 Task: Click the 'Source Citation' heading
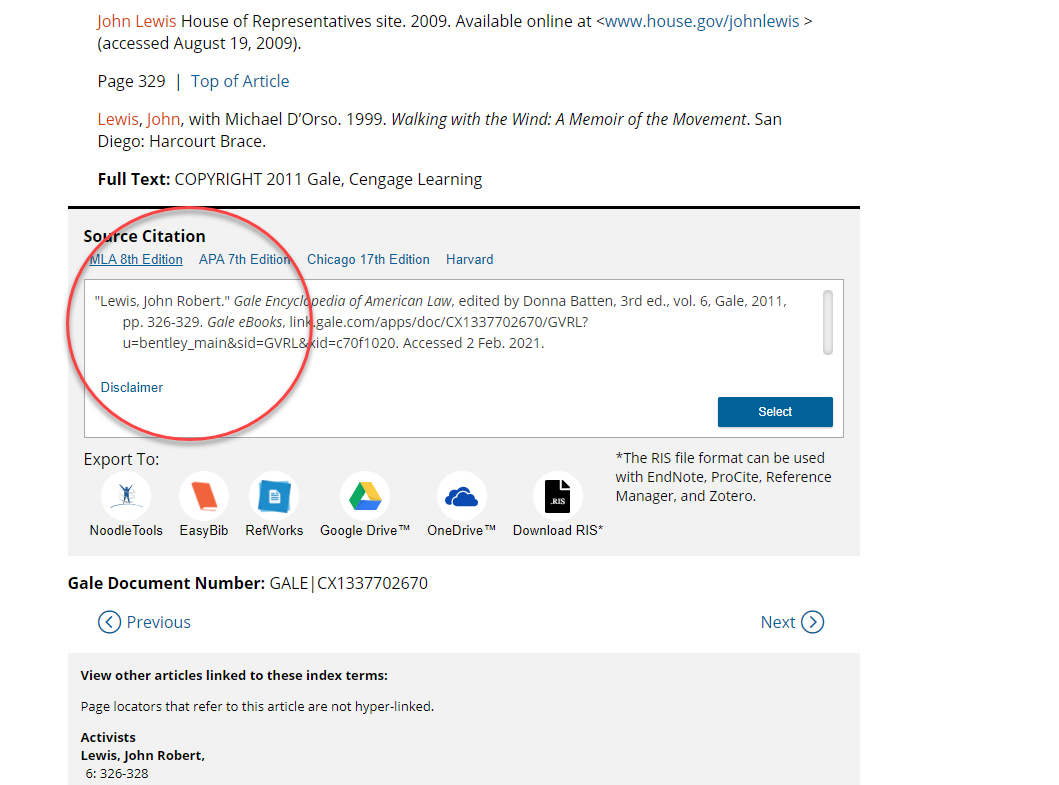point(144,236)
